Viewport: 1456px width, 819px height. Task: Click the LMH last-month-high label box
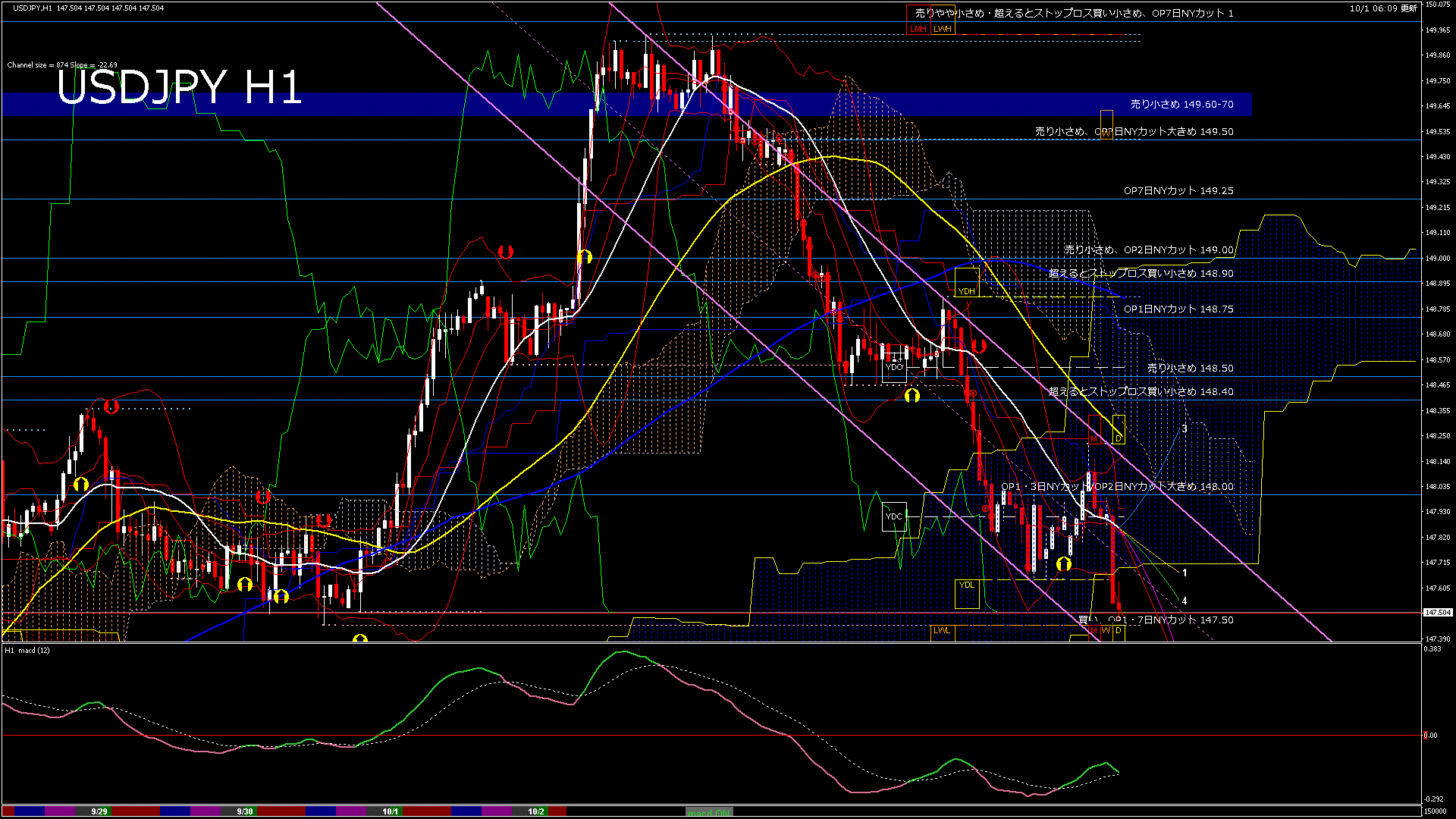coord(918,29)
